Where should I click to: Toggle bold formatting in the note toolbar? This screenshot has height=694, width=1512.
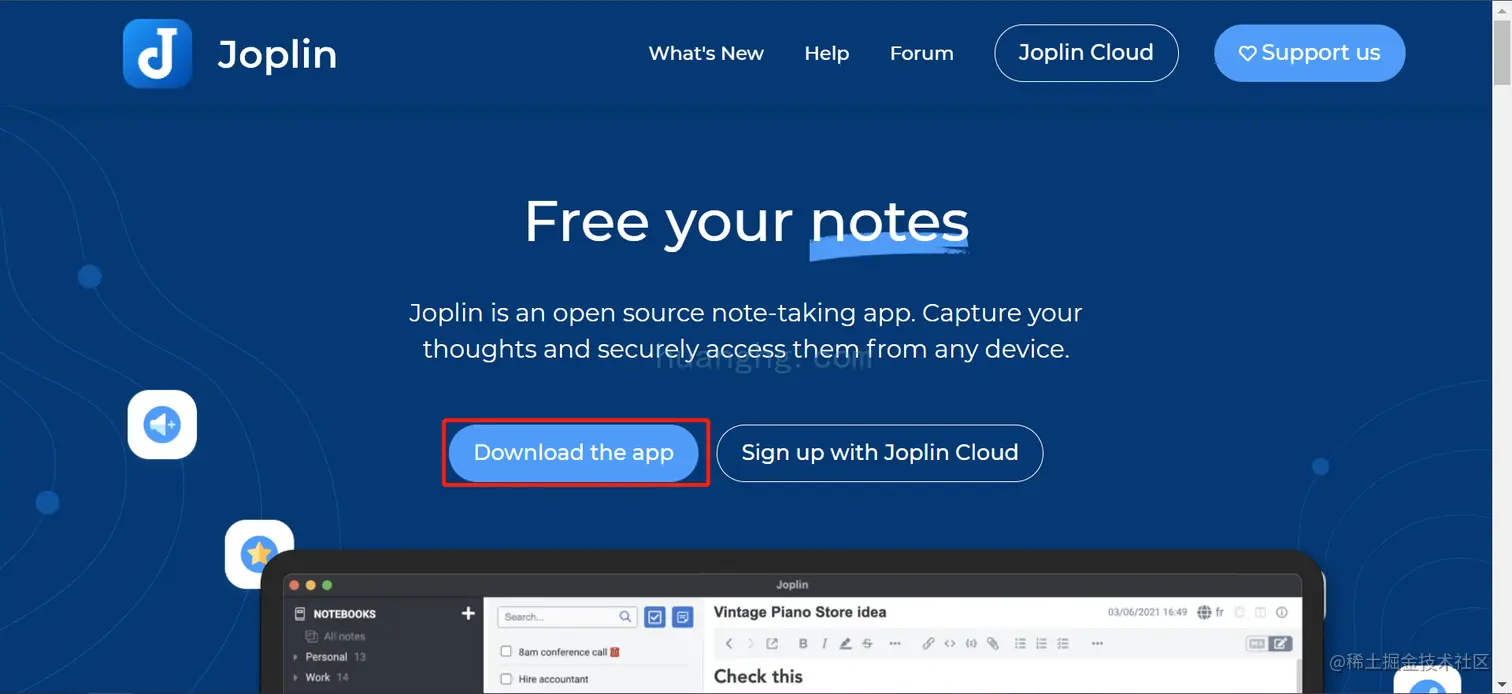click(x=802, y=643)
